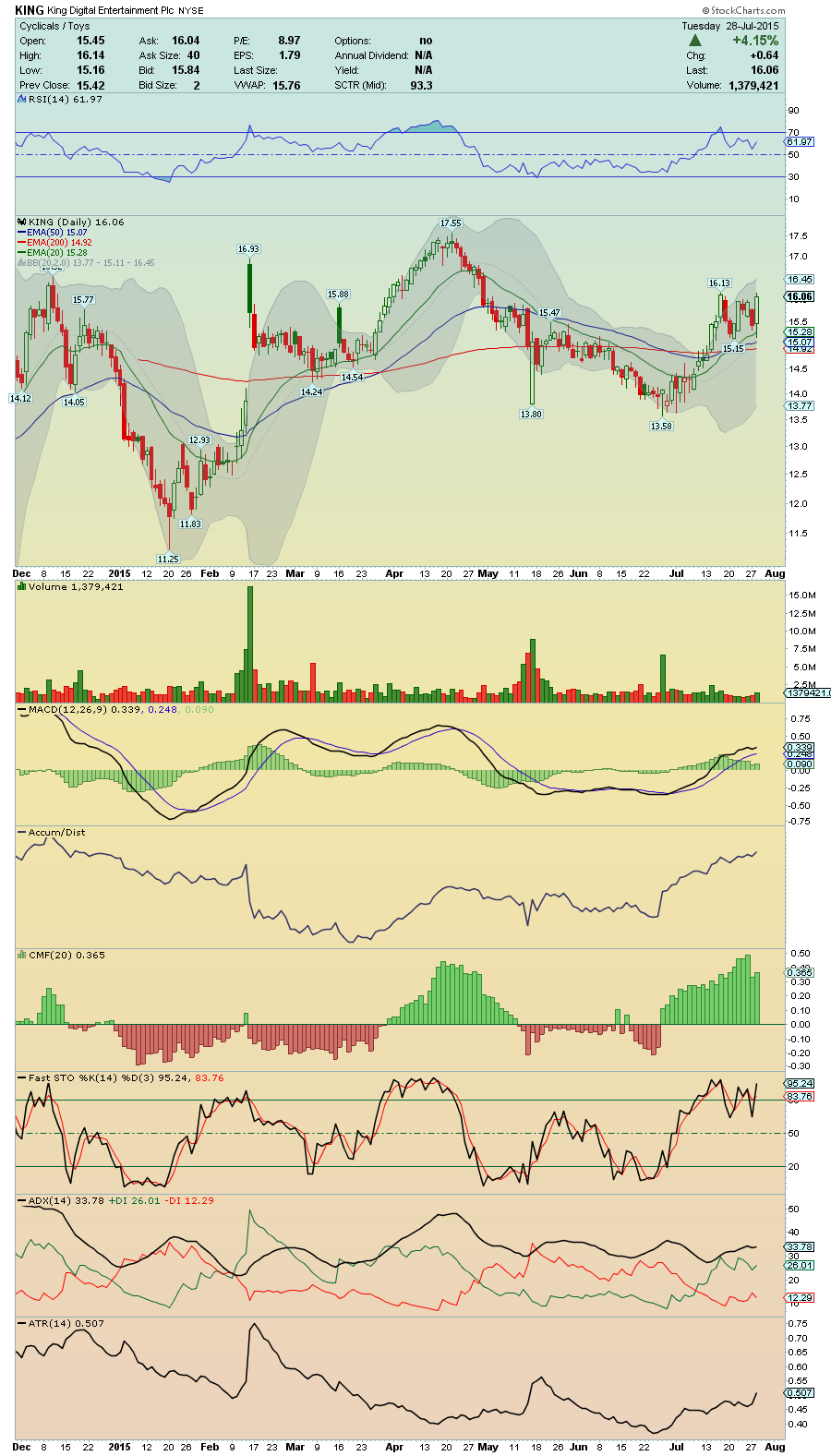
Task: Click the 13.77 lower band axis tag
Action: tap(800, 405)
